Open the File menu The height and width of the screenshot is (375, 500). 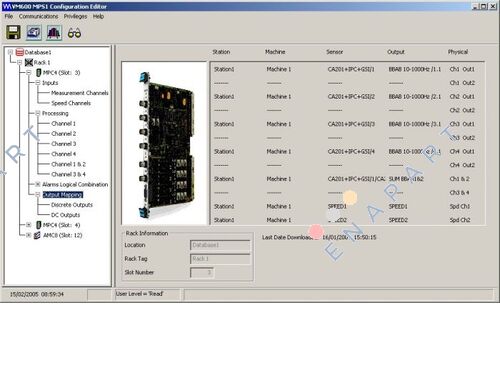point(9,16)
